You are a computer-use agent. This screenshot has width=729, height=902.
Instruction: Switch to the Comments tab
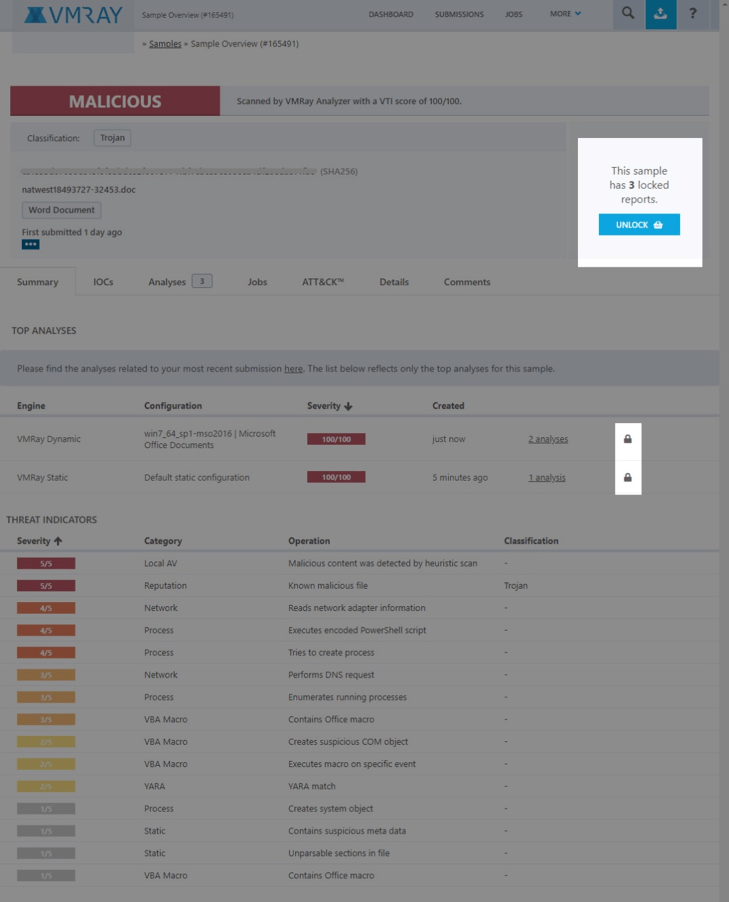tap(466, 282)
